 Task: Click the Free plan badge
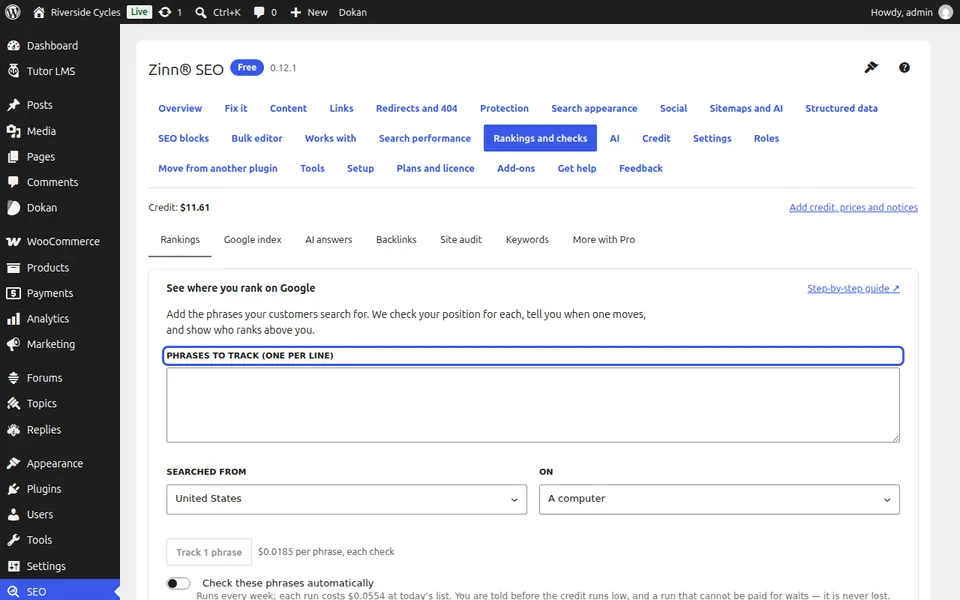pyautogui.click(x=247, y=67)
